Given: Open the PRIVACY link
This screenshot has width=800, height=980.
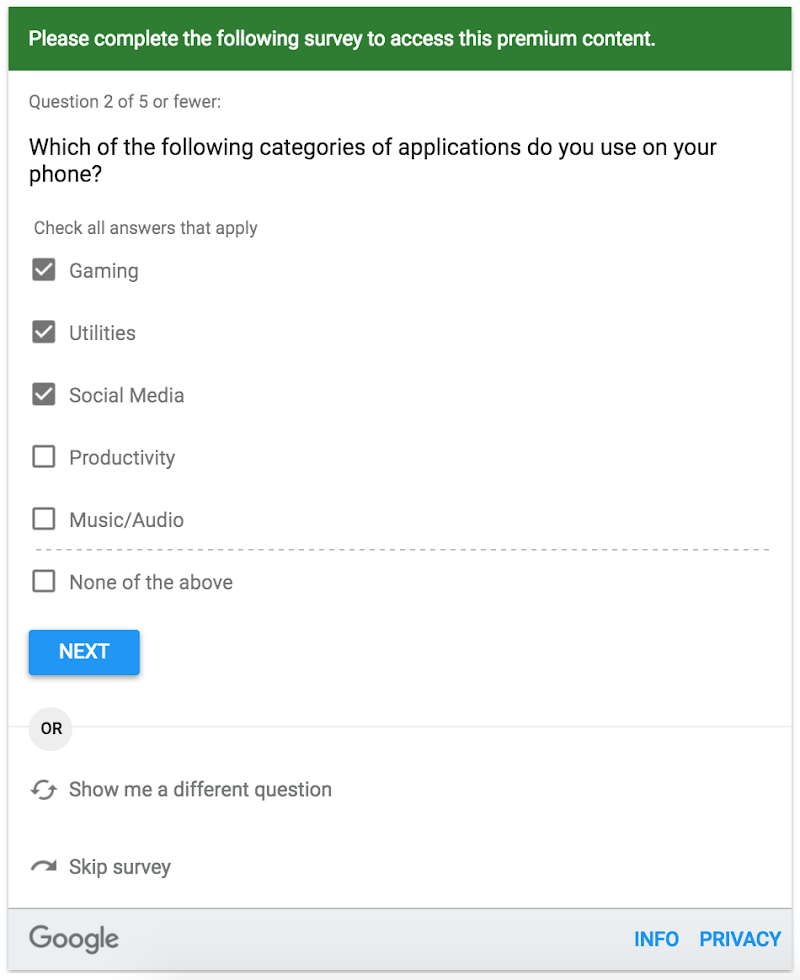Looking at the screenshot, I should pyautogui.click(x=740, y=939).
